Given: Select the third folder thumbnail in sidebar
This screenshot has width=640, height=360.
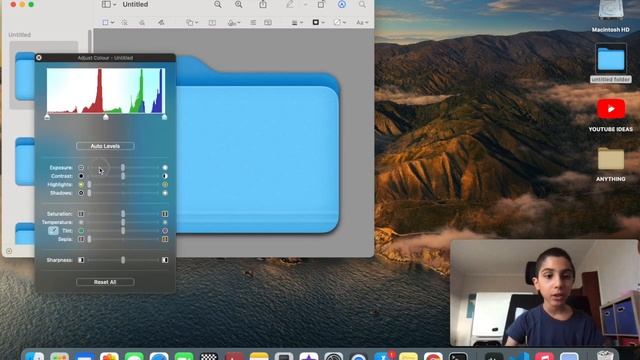Looking at the screenshot, I should click(x=25, y=233).
